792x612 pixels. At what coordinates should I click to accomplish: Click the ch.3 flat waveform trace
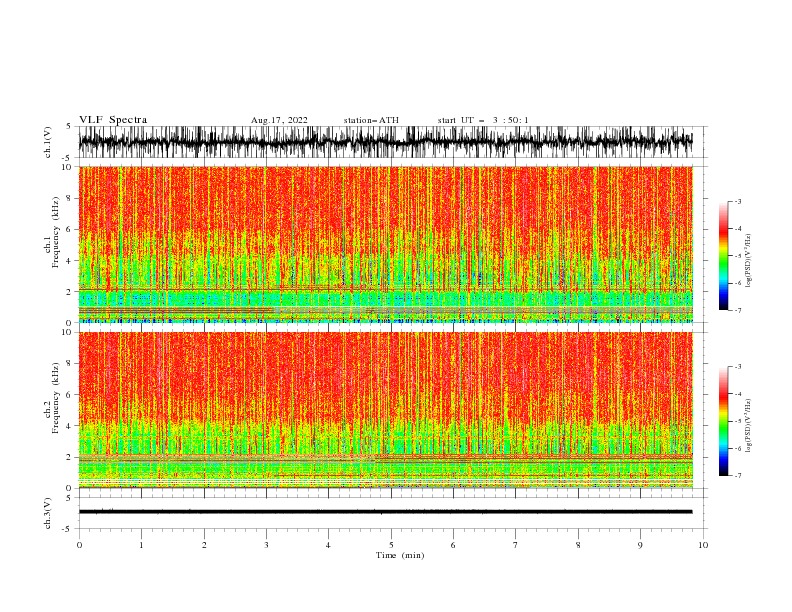[x=385, y=512]
